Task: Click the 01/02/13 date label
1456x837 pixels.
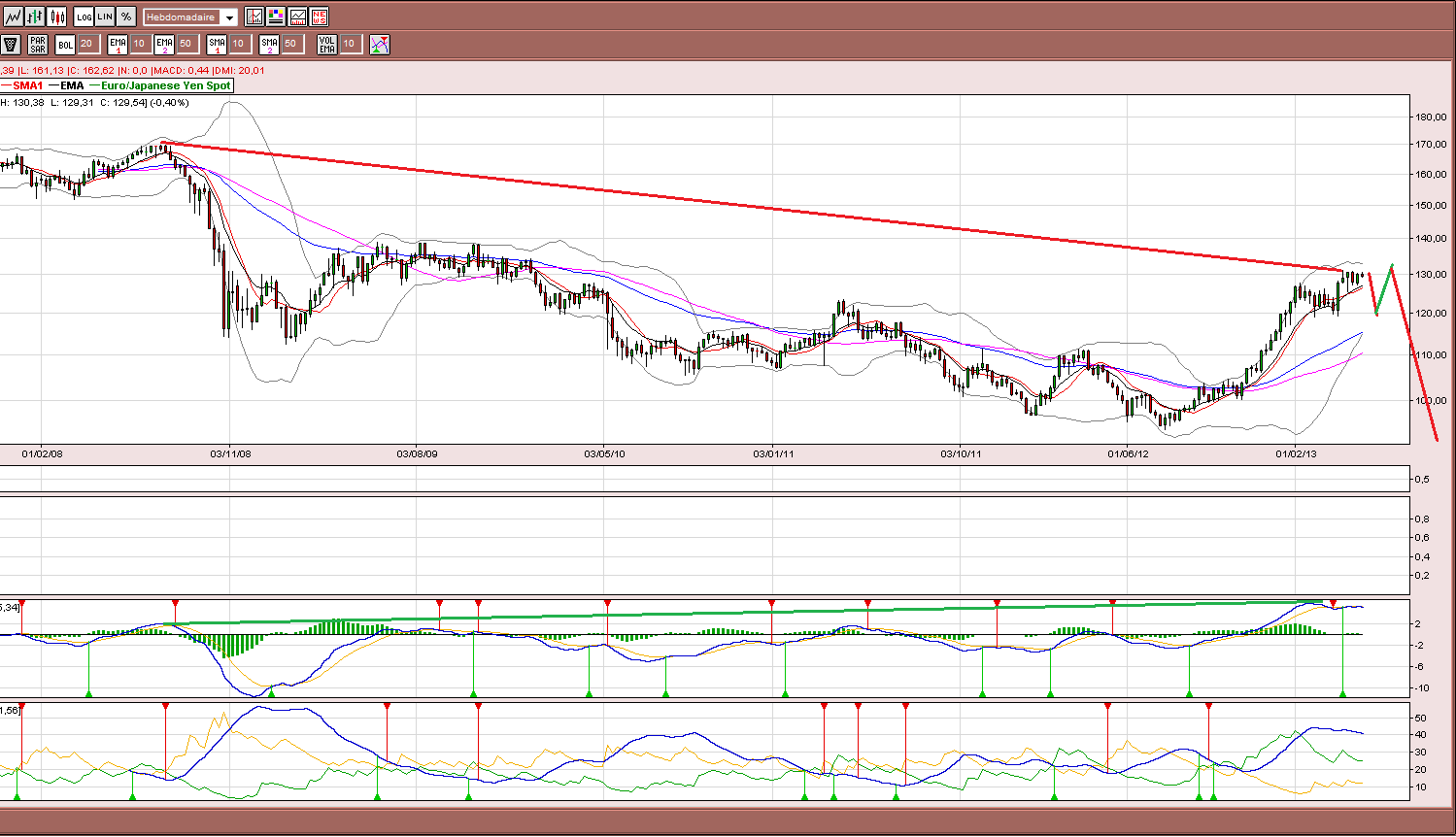Action: pyautogui.click(x=1297, y=453)
